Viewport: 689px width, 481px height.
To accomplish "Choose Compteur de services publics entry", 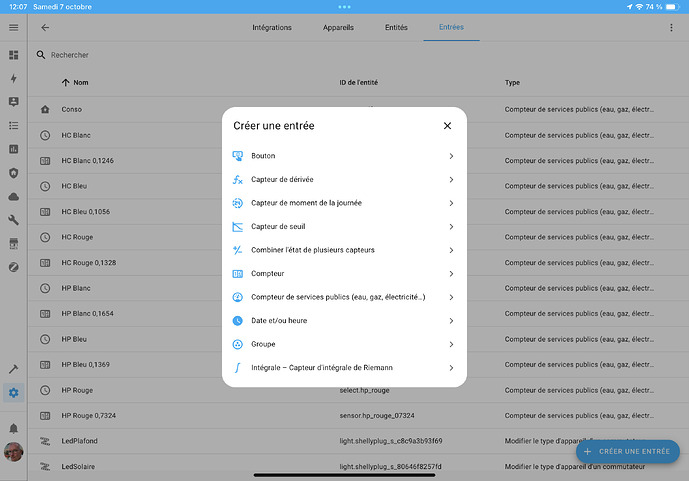I will click(344, 297).
